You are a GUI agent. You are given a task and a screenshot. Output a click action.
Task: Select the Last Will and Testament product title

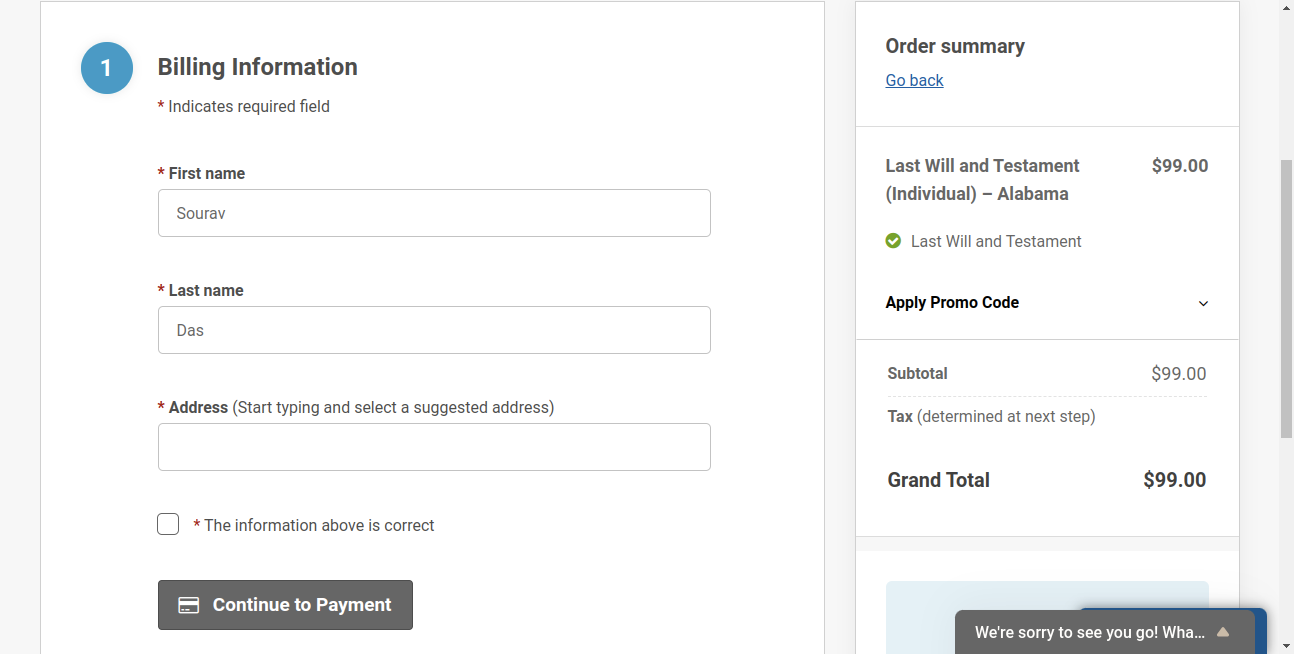982,180
